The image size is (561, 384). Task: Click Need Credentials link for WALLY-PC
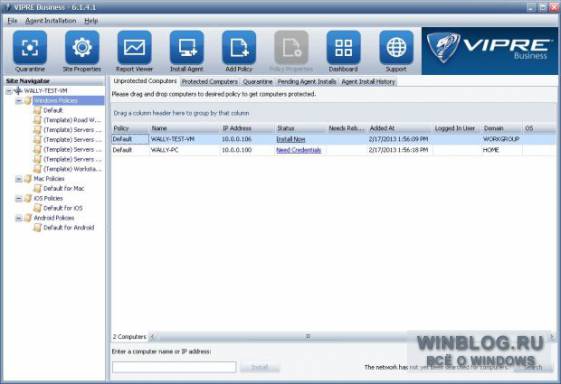(x=299, y=150)
